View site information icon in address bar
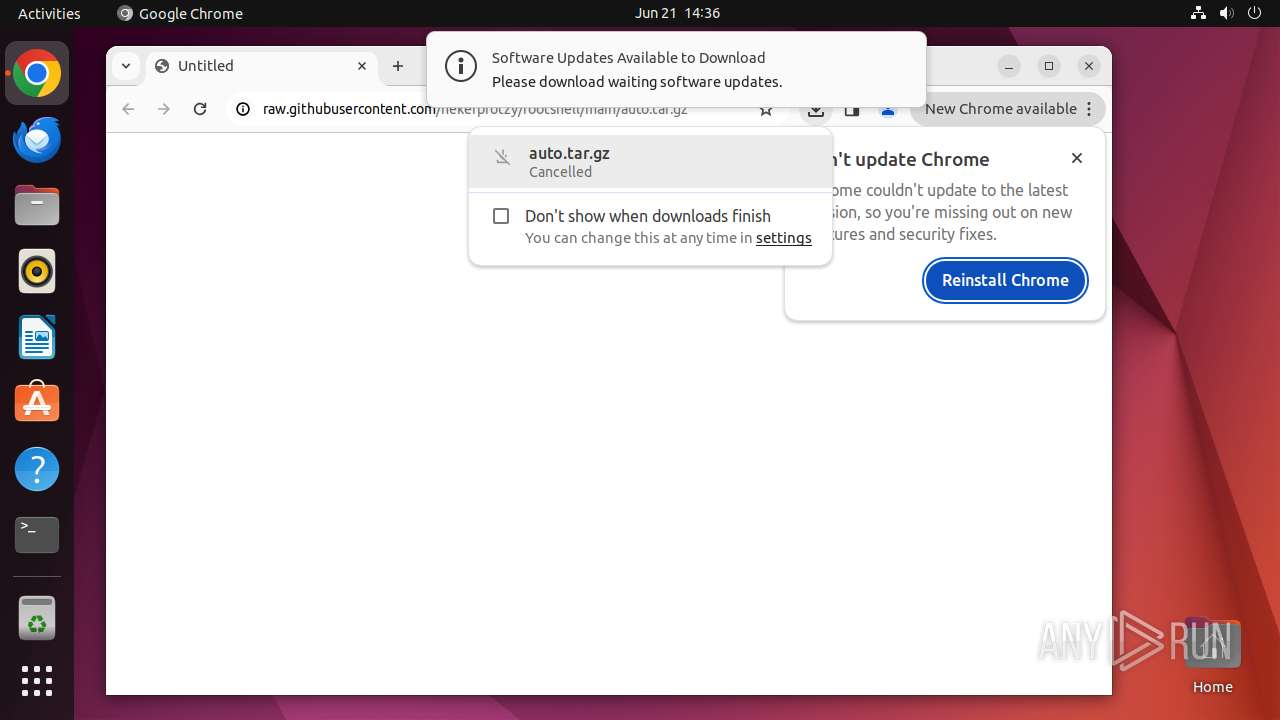1280x720 pixels. [x=242, y=109]
